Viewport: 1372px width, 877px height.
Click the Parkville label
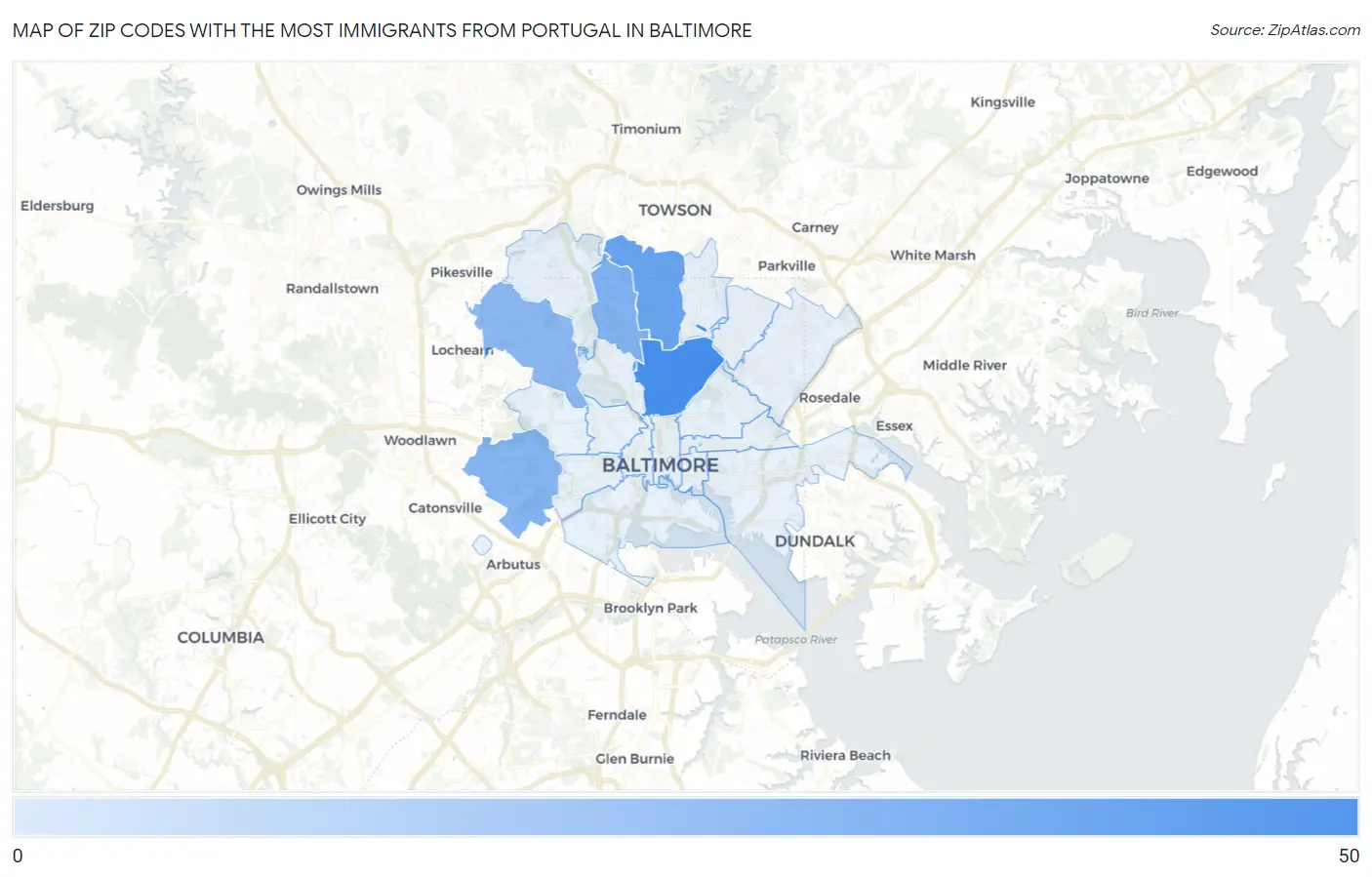click(x=787, y=266)
